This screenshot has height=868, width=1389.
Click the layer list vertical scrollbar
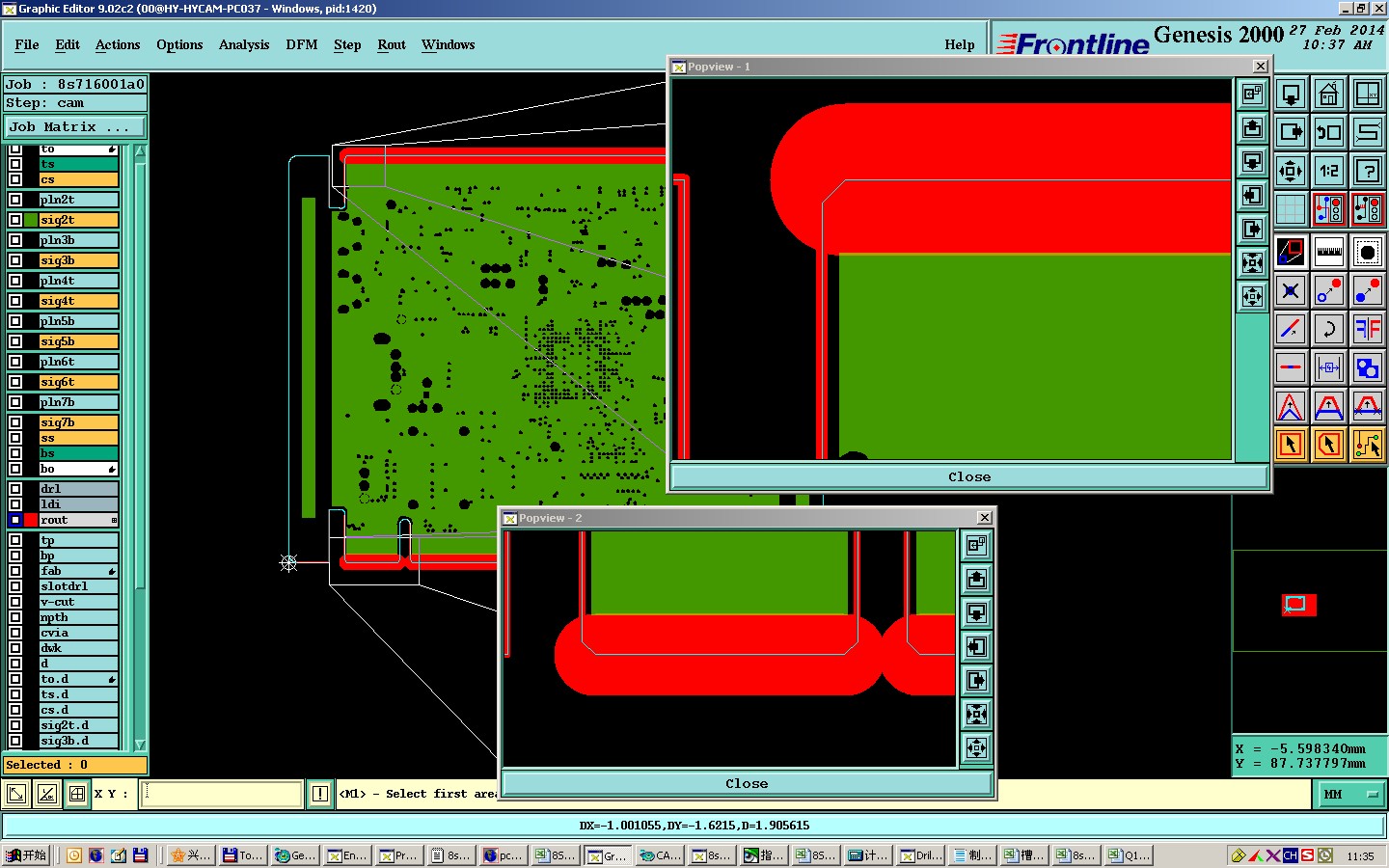point(140,448)
